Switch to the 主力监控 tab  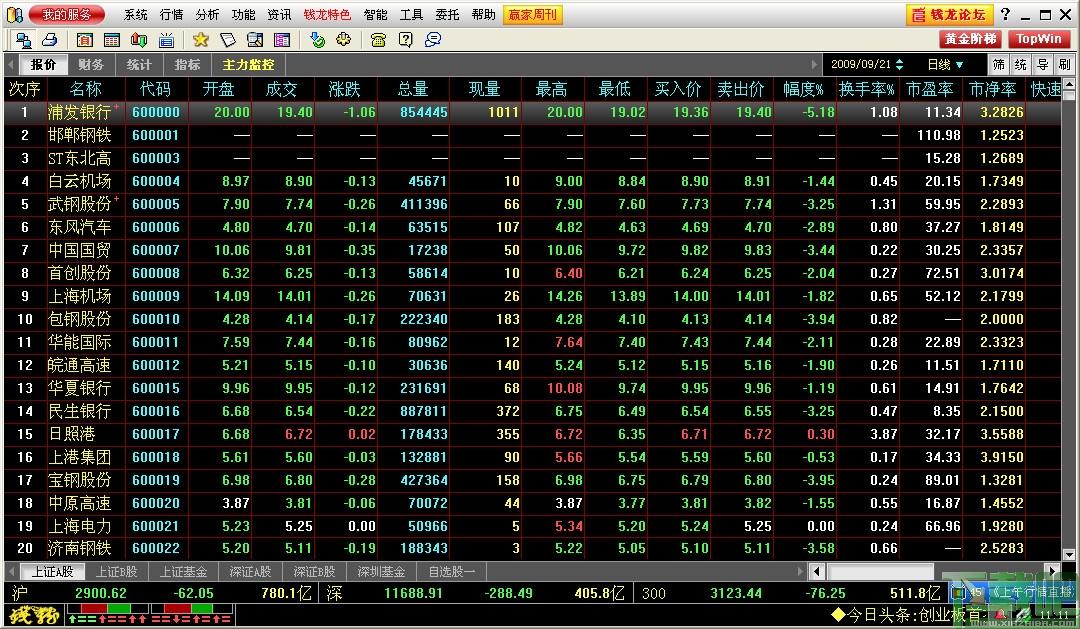tap(248, 65)
